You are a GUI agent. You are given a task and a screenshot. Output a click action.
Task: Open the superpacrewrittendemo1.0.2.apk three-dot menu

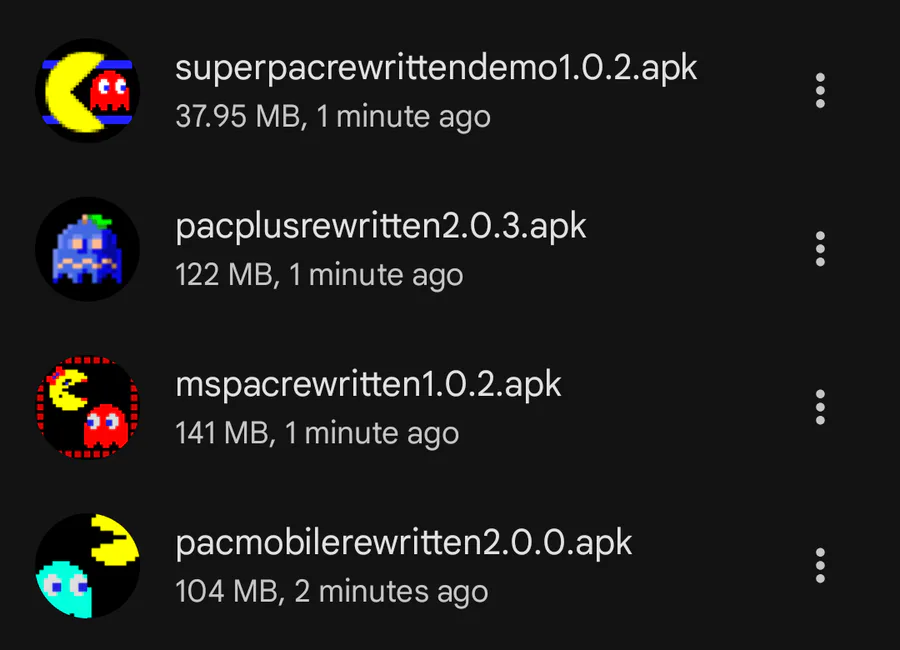pos(820,91)
